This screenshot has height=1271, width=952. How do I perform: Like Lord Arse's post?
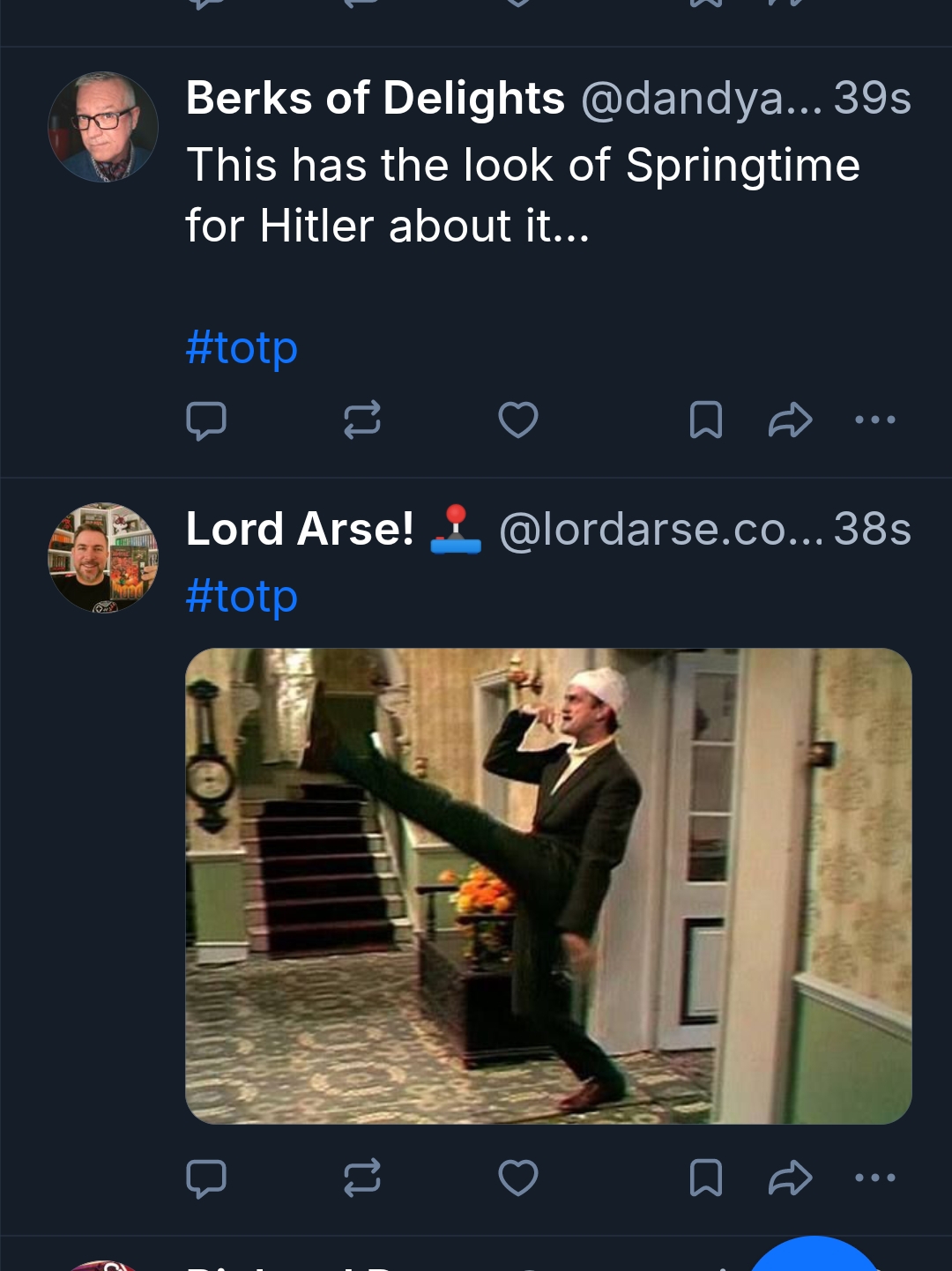[517, 1178]
